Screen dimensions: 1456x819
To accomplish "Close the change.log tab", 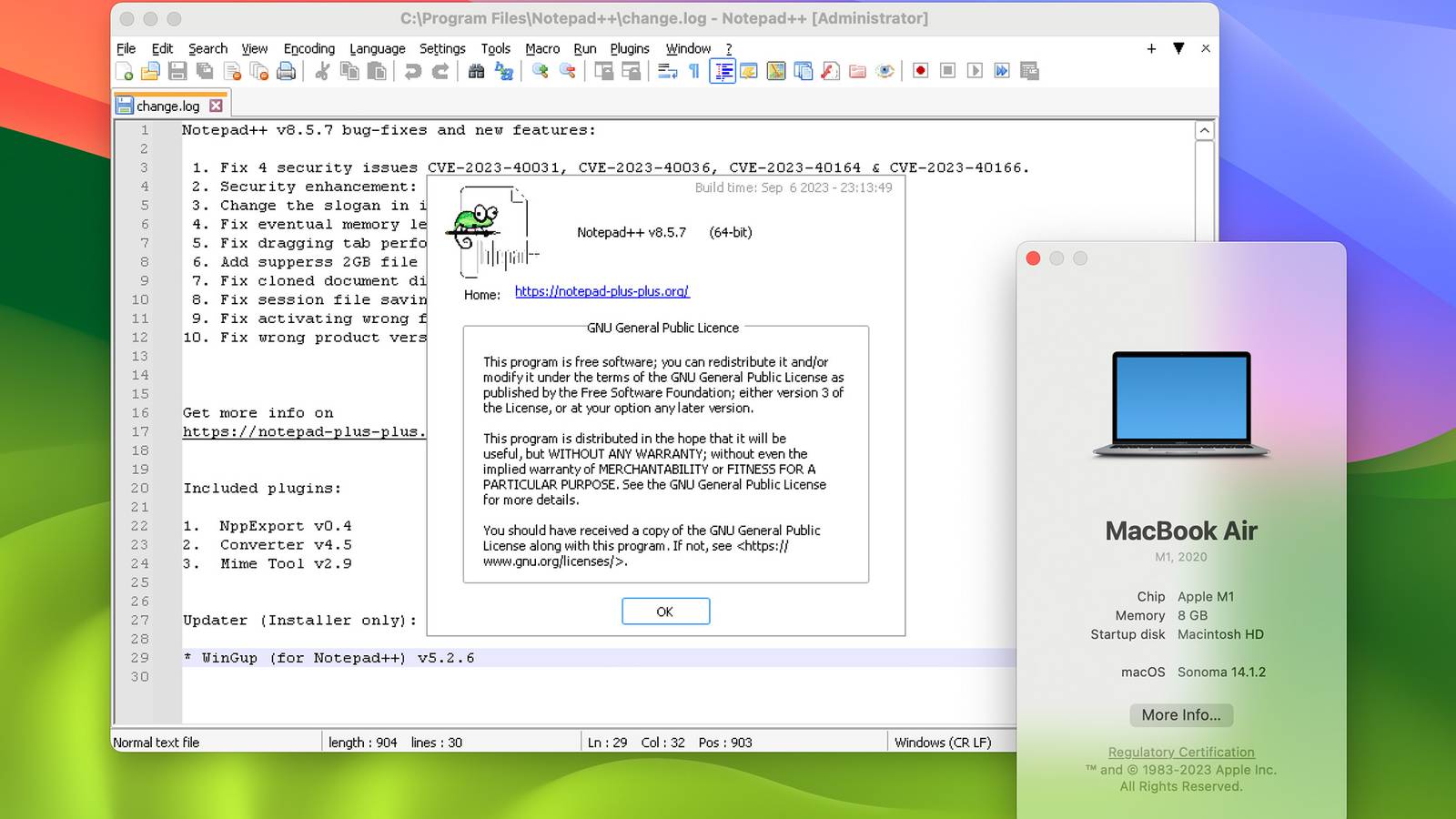I will tap(217, 106).
